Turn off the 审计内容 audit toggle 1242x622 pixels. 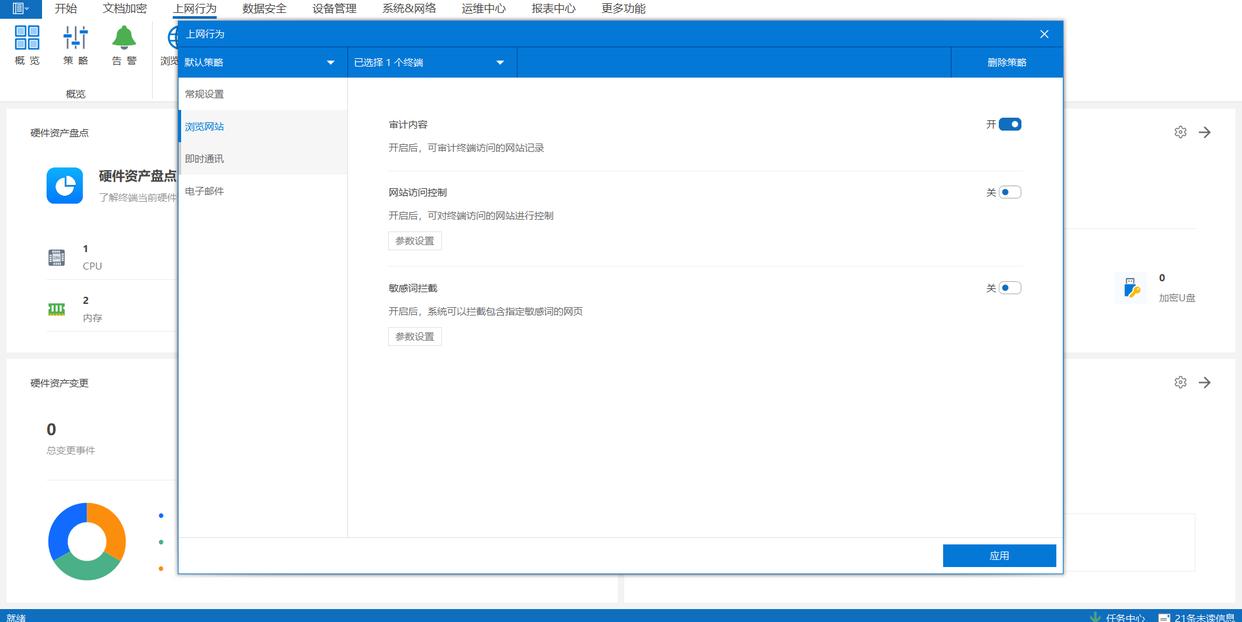1010,125
